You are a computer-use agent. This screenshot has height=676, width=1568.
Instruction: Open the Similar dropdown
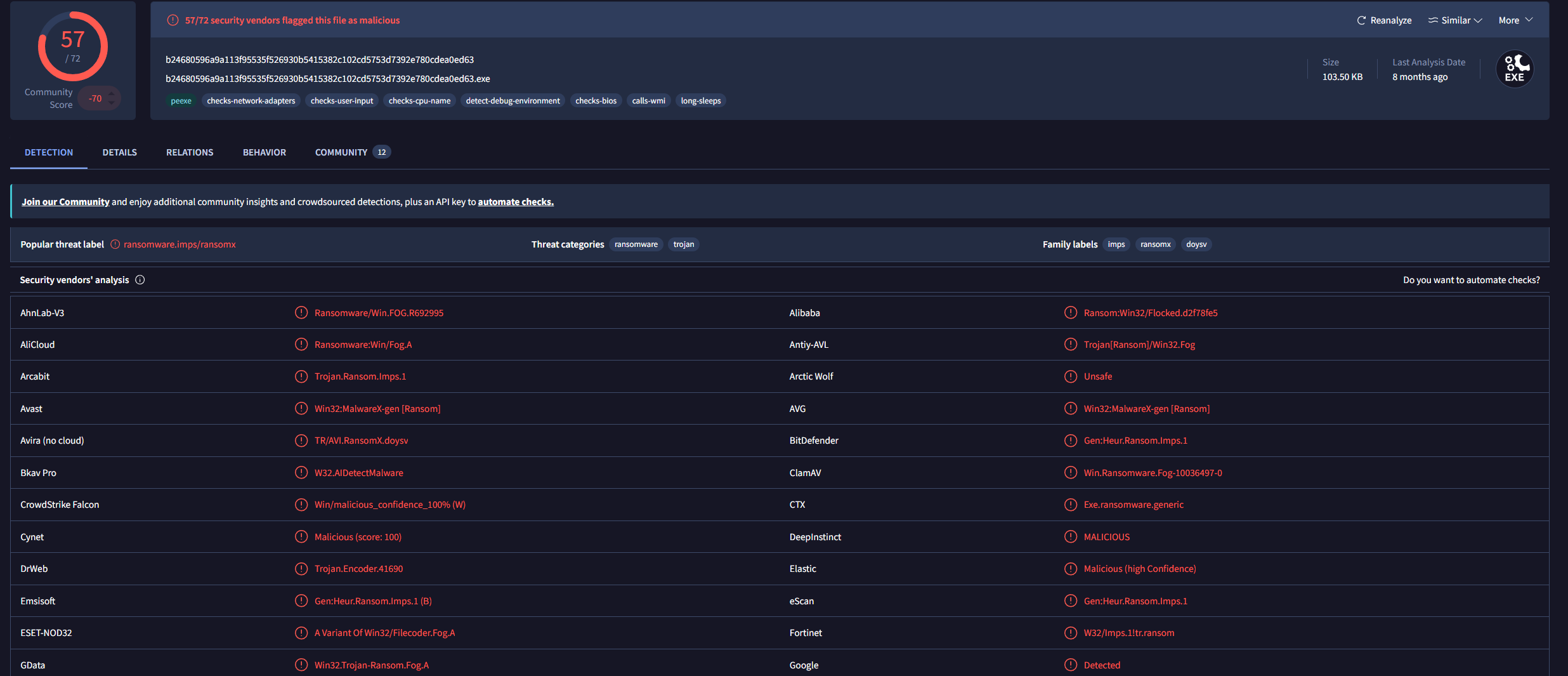[1455, 20]
